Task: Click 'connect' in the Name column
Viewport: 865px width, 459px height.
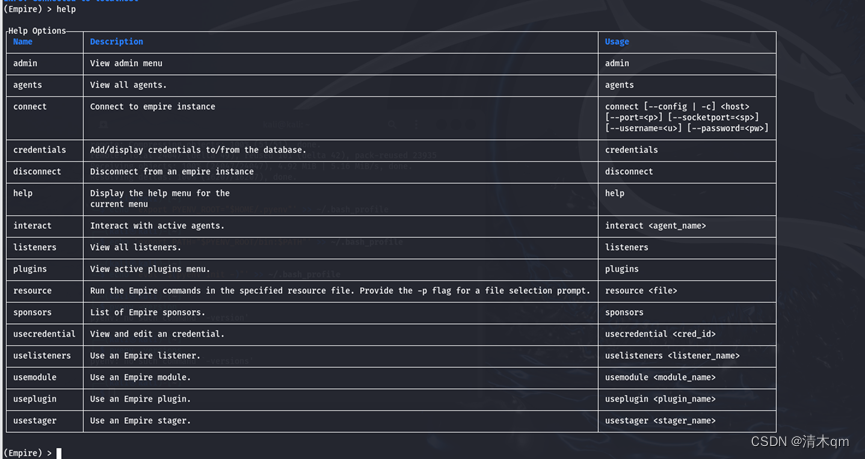Action: 30,106
